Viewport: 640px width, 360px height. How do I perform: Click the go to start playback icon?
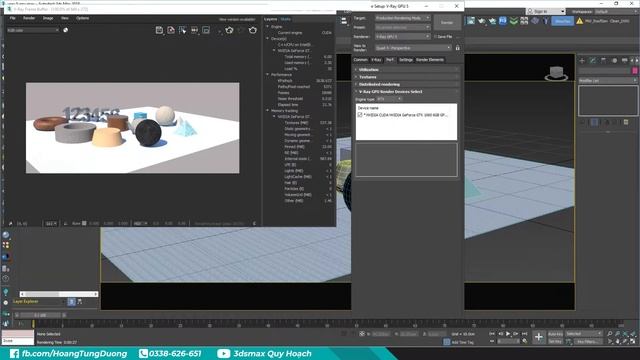tap(492, 334)
